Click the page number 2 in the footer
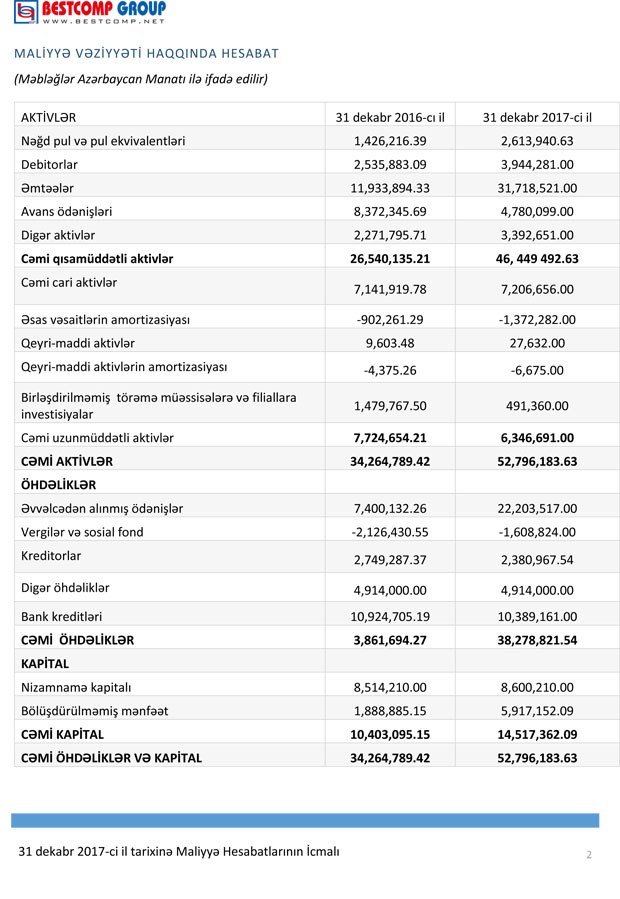 (x=589, y=855)
